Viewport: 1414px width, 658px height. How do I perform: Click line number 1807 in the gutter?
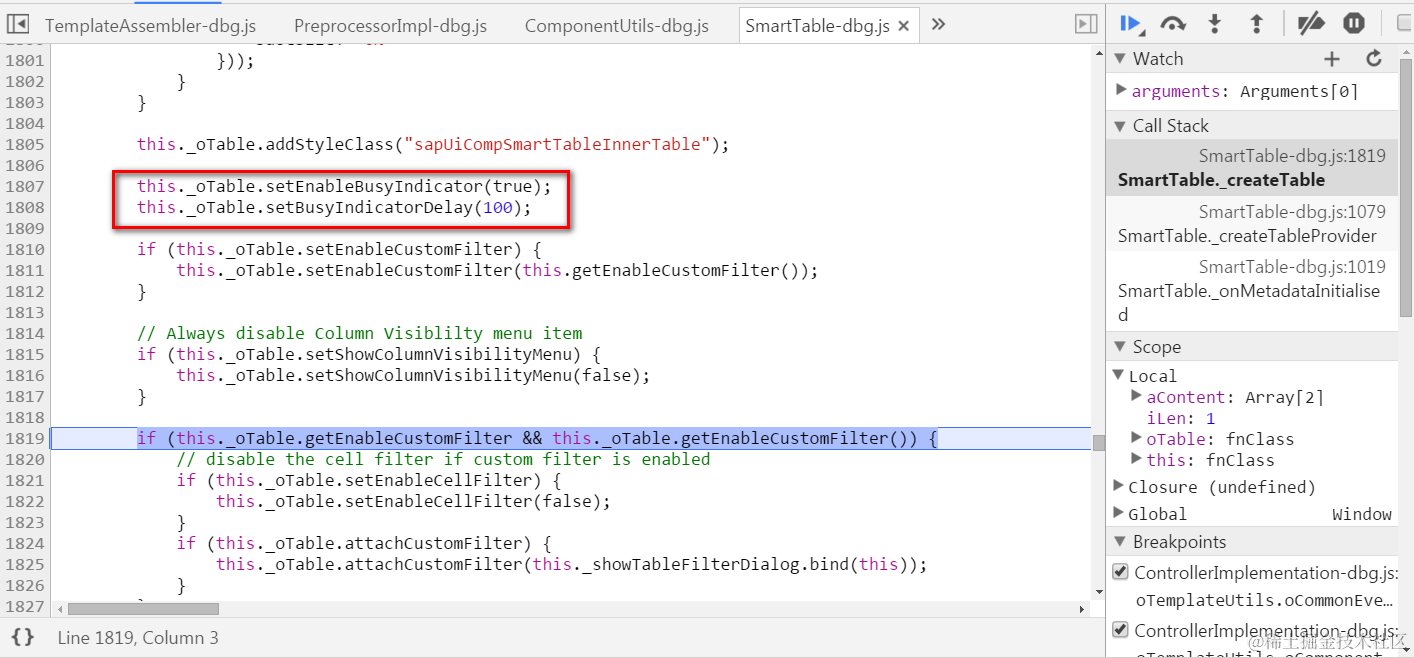click(x=25, y=186)
